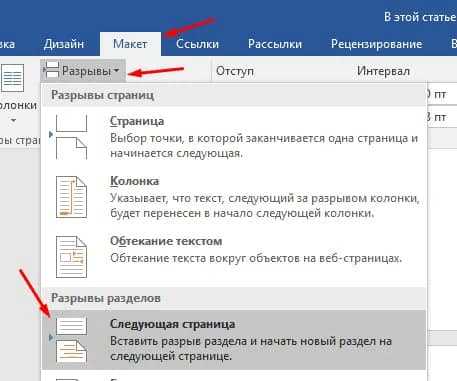Select Следующая страница section break

234,340
